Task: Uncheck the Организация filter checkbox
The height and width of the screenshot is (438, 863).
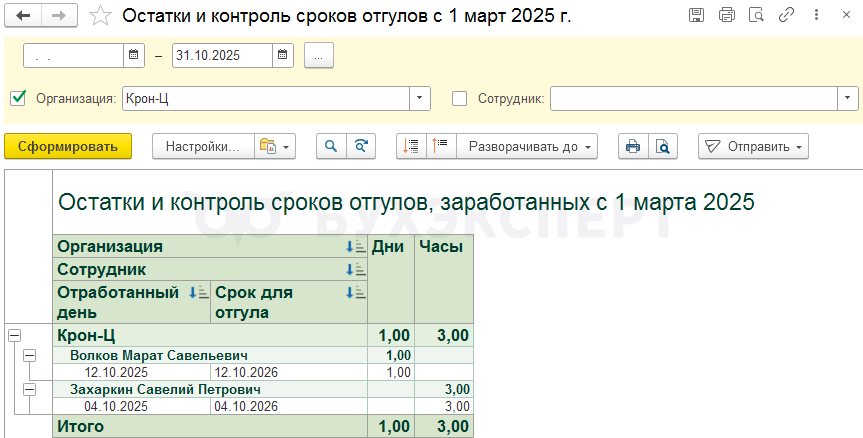Action: (17, 98)
